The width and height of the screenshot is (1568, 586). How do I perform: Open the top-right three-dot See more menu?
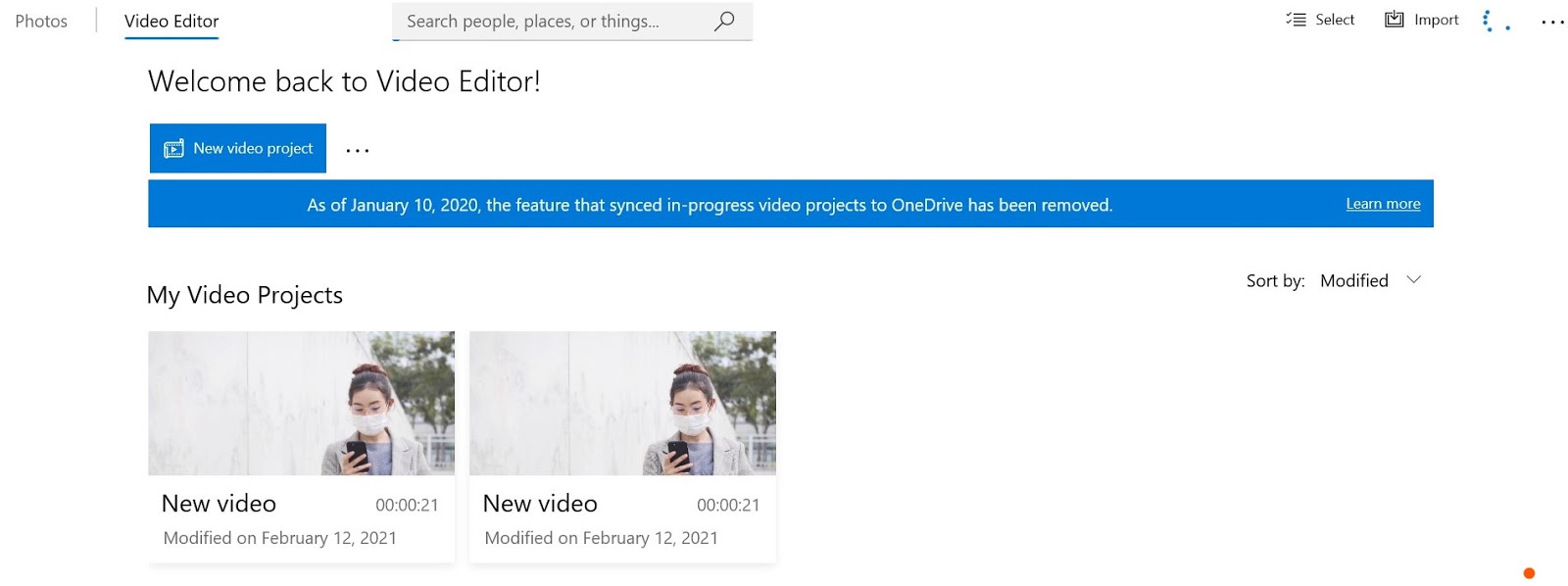pyautogui.click(x=1552, y=22)
